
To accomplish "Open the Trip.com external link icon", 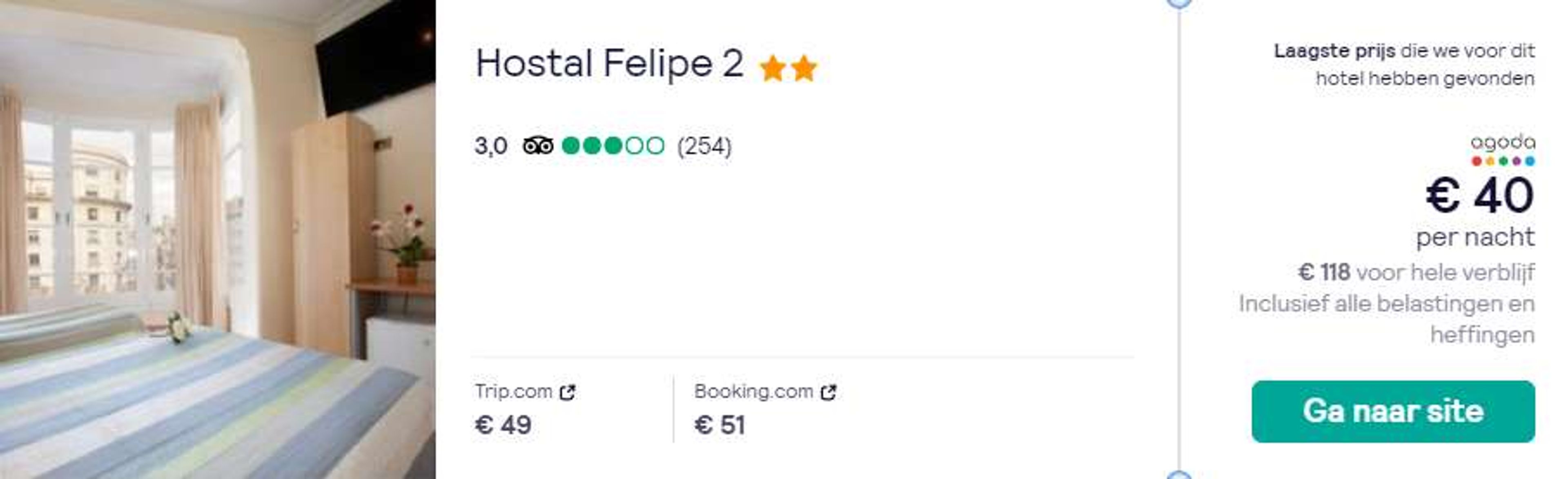I will [567, 392].
